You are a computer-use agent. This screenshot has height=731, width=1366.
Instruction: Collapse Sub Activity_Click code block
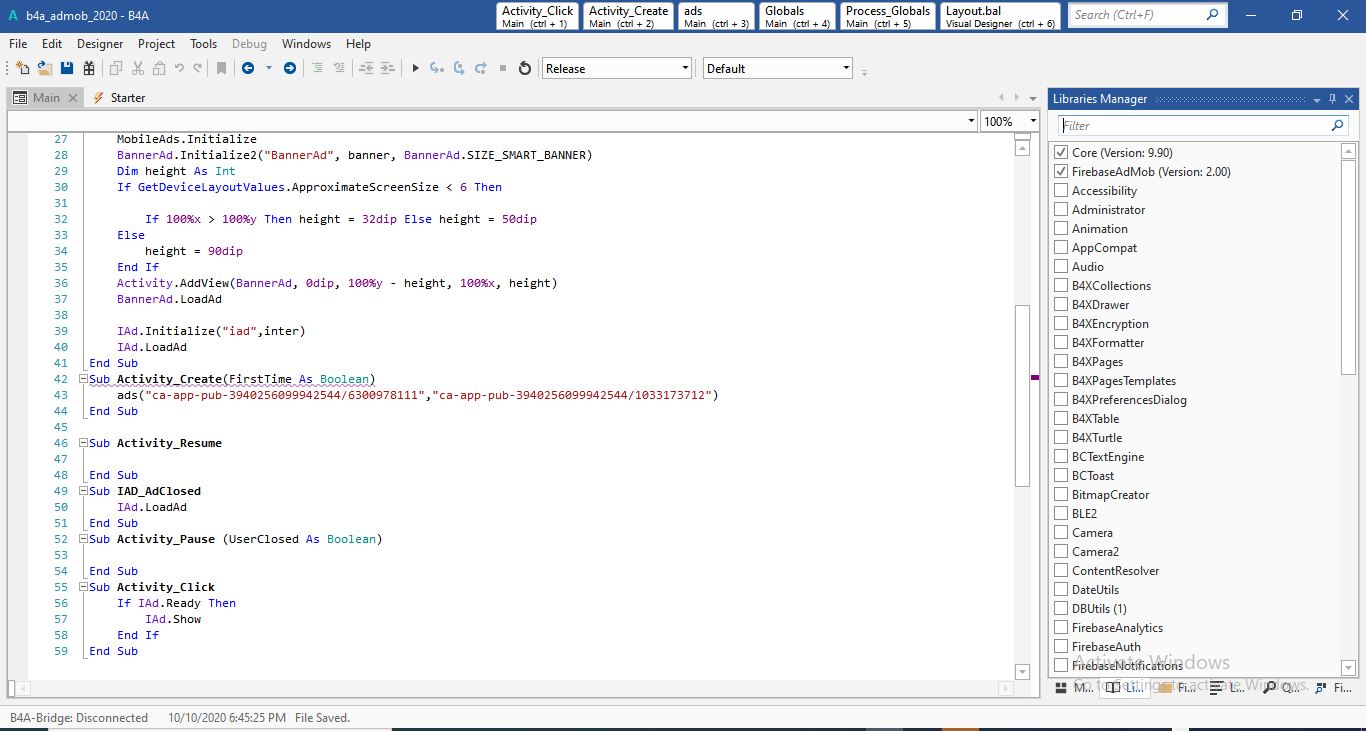click(82, 588)
